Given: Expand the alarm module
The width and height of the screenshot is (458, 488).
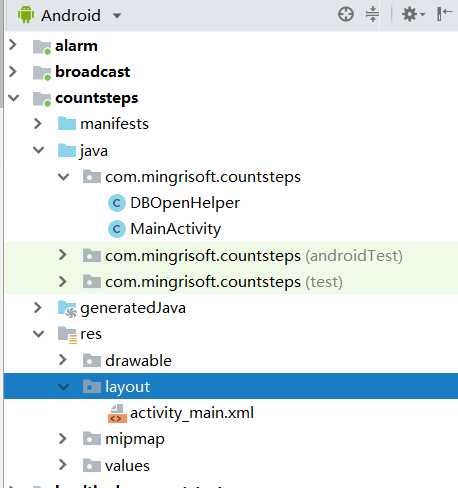Looking at the screenshot, I should pos(13,45).
